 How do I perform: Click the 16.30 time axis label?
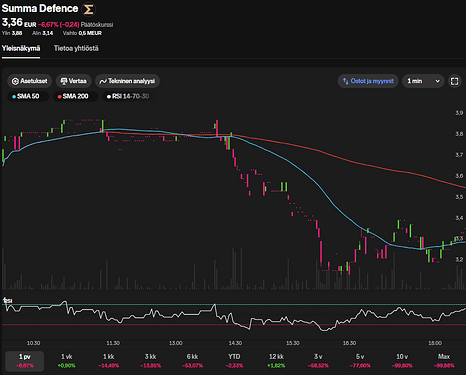(349, 343)
